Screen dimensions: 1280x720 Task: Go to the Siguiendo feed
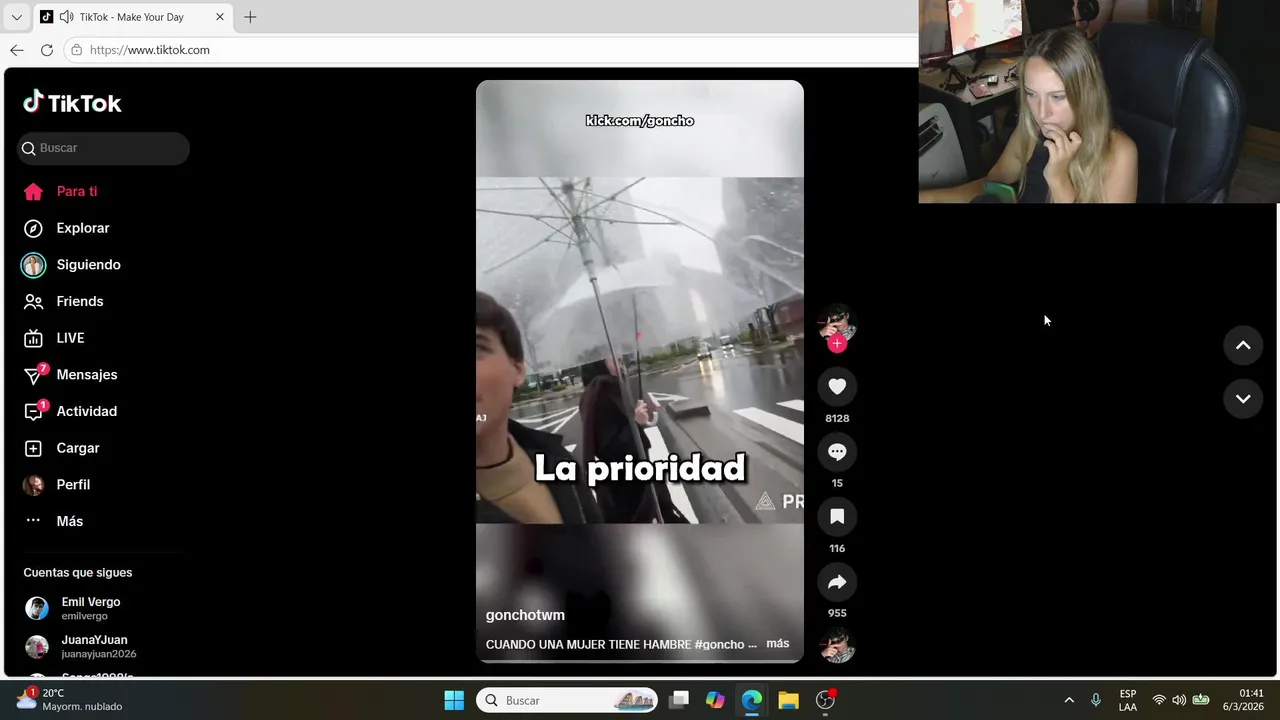[71, 265]
